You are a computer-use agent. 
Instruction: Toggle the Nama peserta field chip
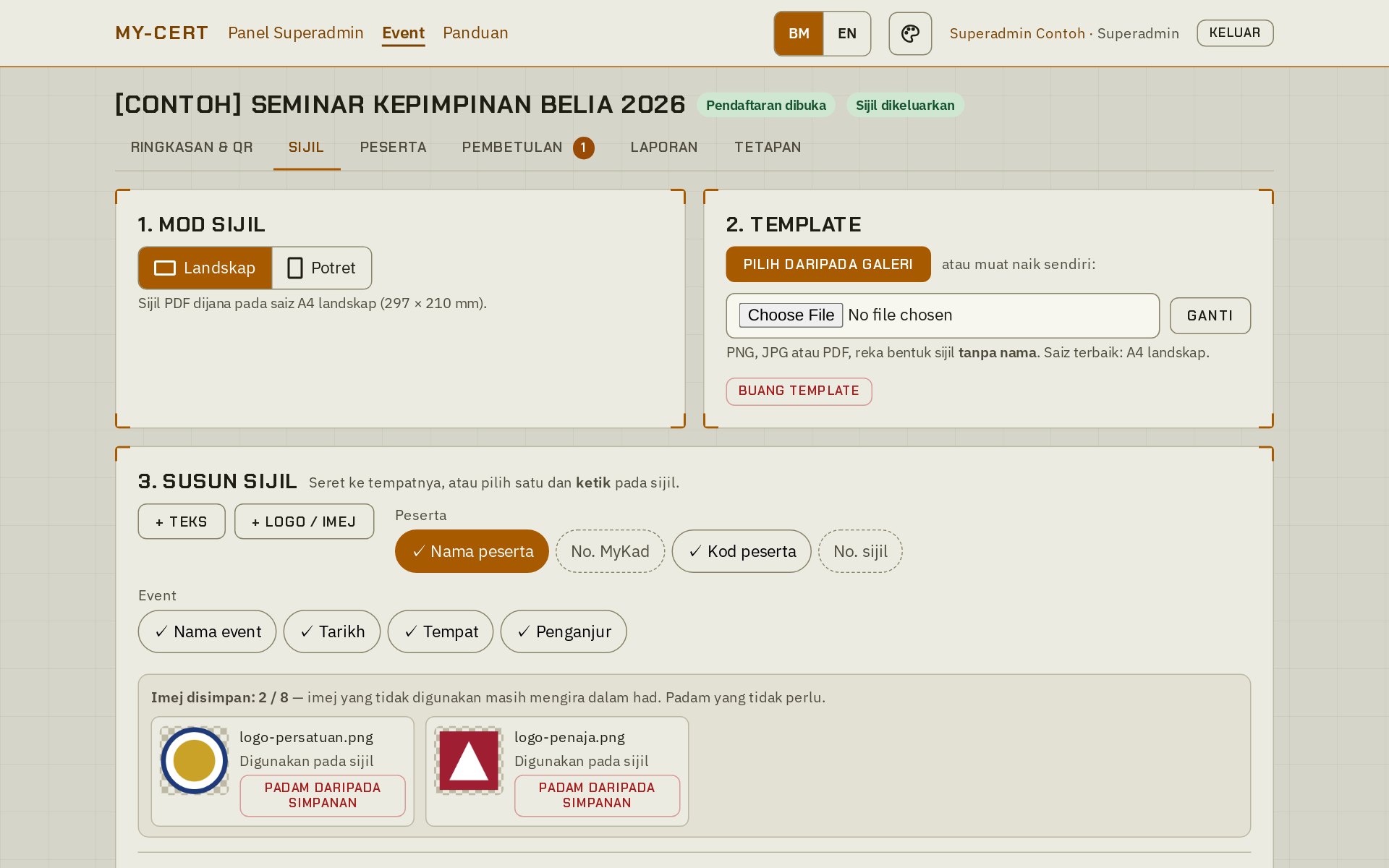[472, 551]
